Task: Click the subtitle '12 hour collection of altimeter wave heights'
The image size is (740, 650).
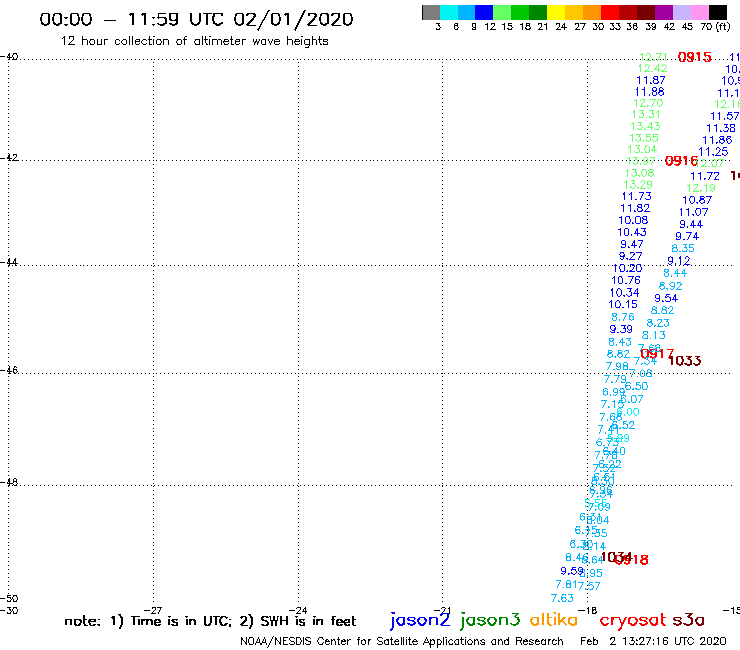Action: [x=194, y=41]
